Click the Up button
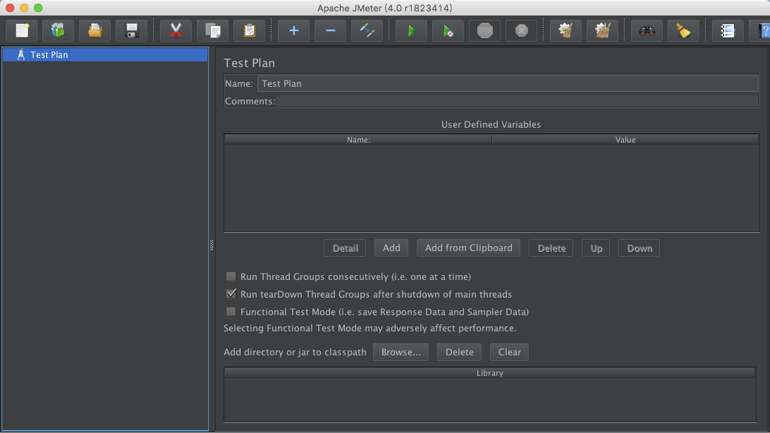Viewport: 770px width, 433px height. pyautogui.click(x=596, y=248)
